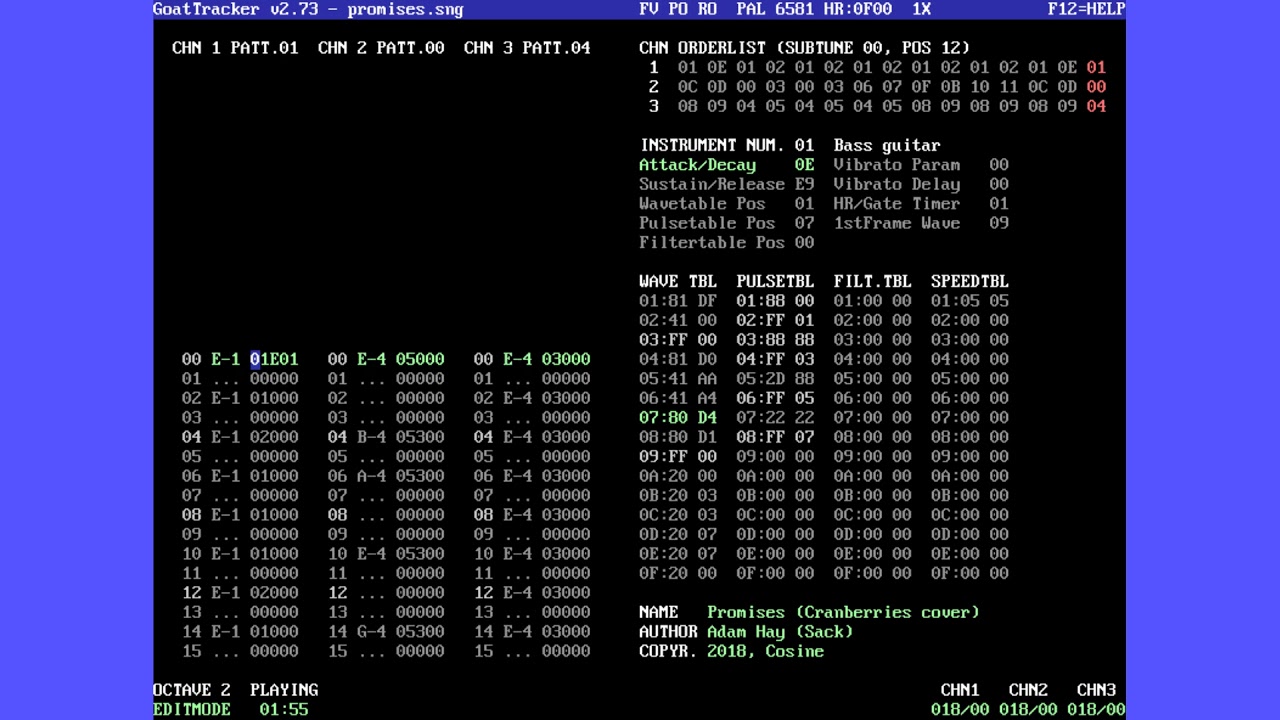Select the CHN 1 PATT.01 header

click(x=235, y=48)
